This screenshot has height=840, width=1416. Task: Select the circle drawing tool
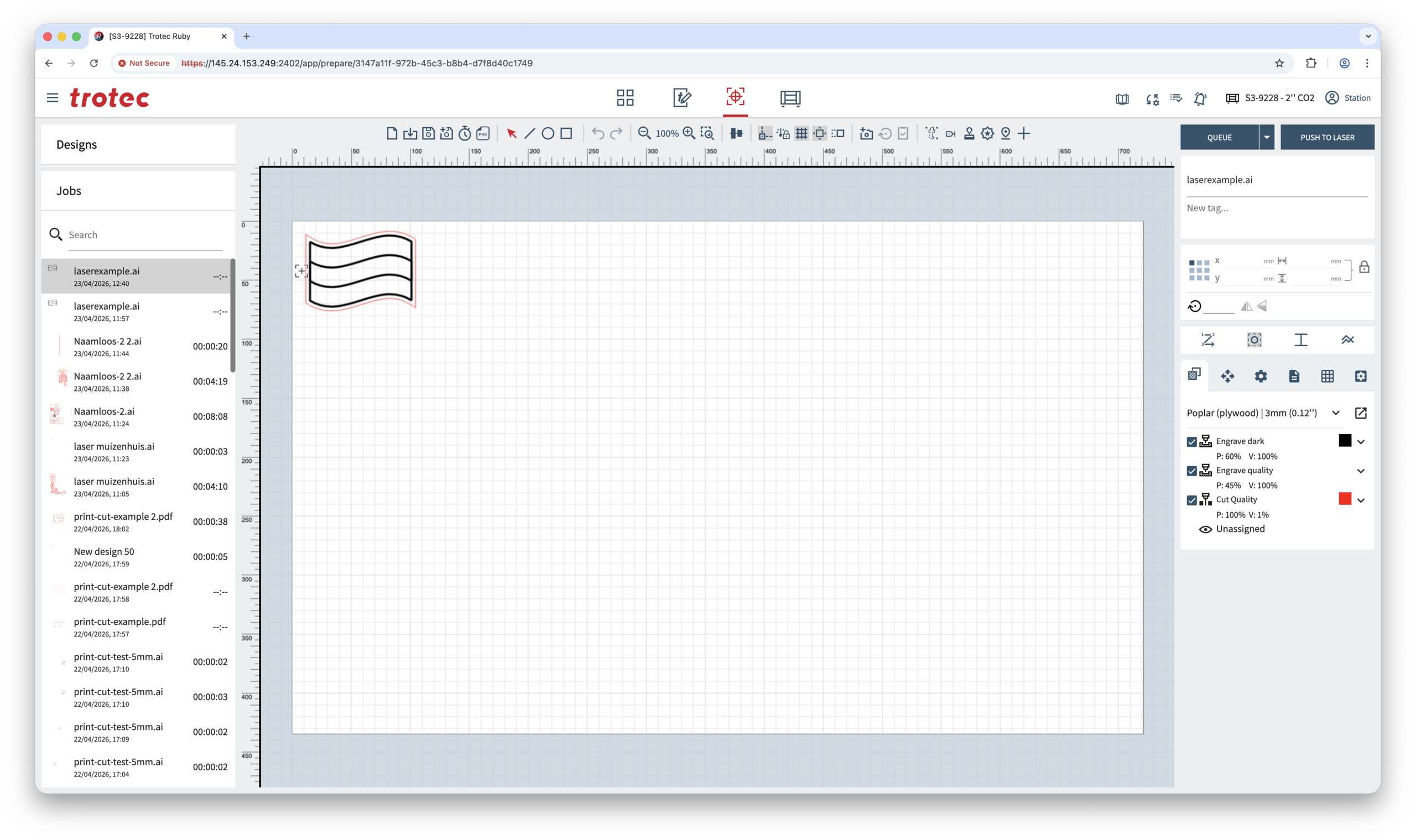[x=548, y=134]
